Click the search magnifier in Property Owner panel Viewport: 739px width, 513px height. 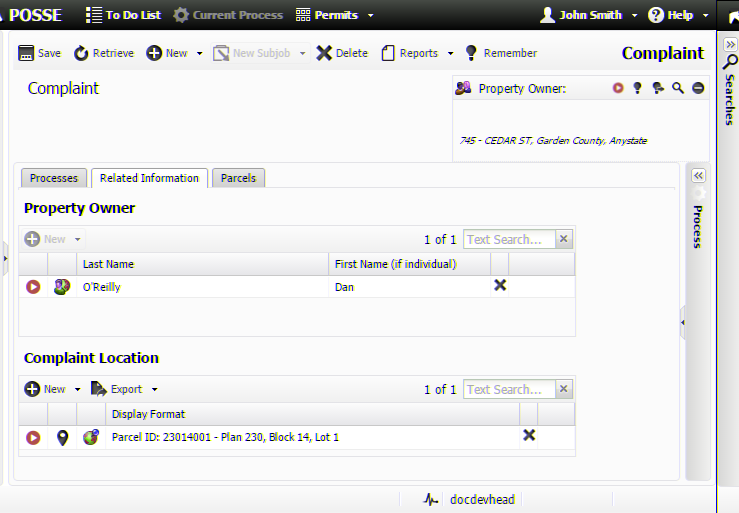[x=678, y=88]
